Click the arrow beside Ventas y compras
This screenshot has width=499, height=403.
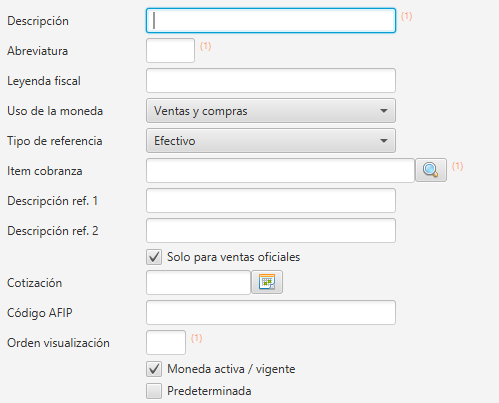[384, 111]
